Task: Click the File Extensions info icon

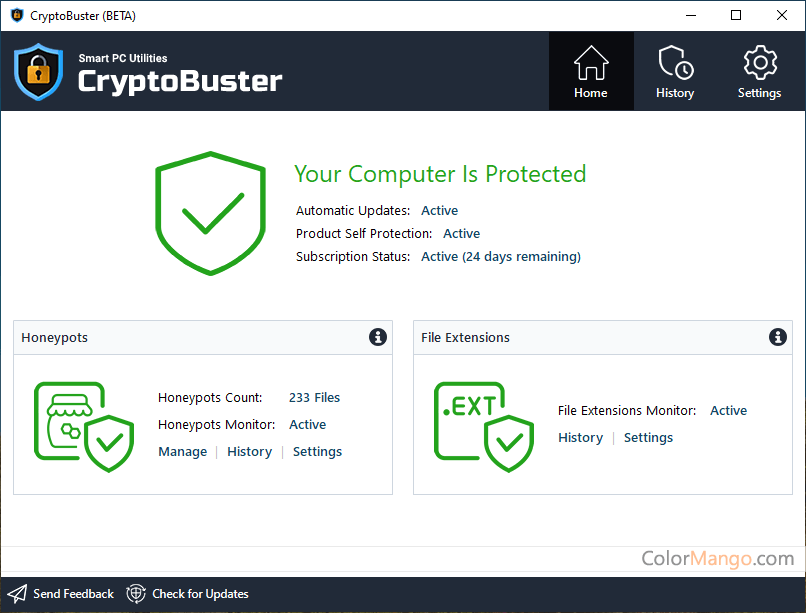Action: tap(778, 337)
